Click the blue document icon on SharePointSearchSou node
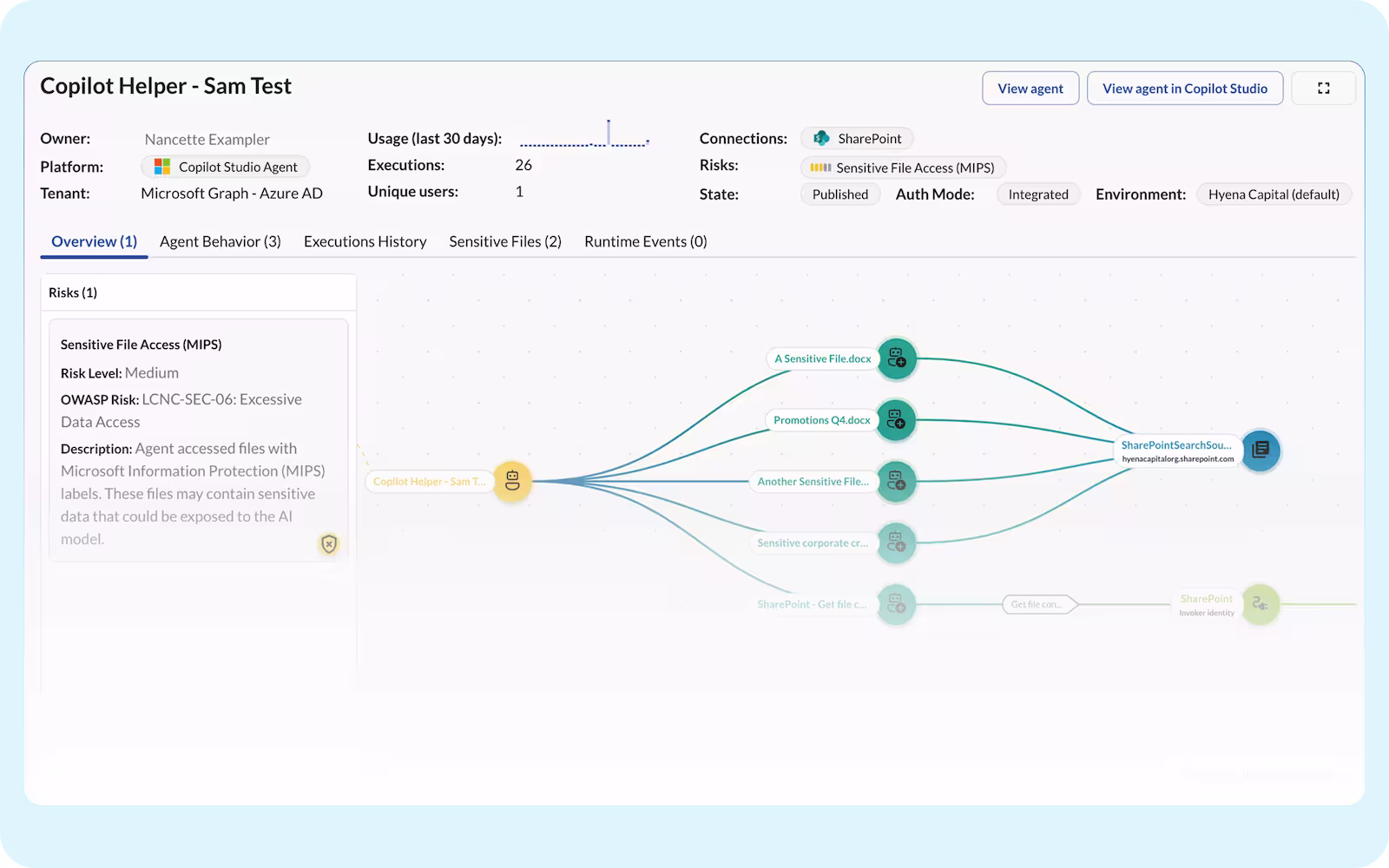 (x=1261, y=450)
